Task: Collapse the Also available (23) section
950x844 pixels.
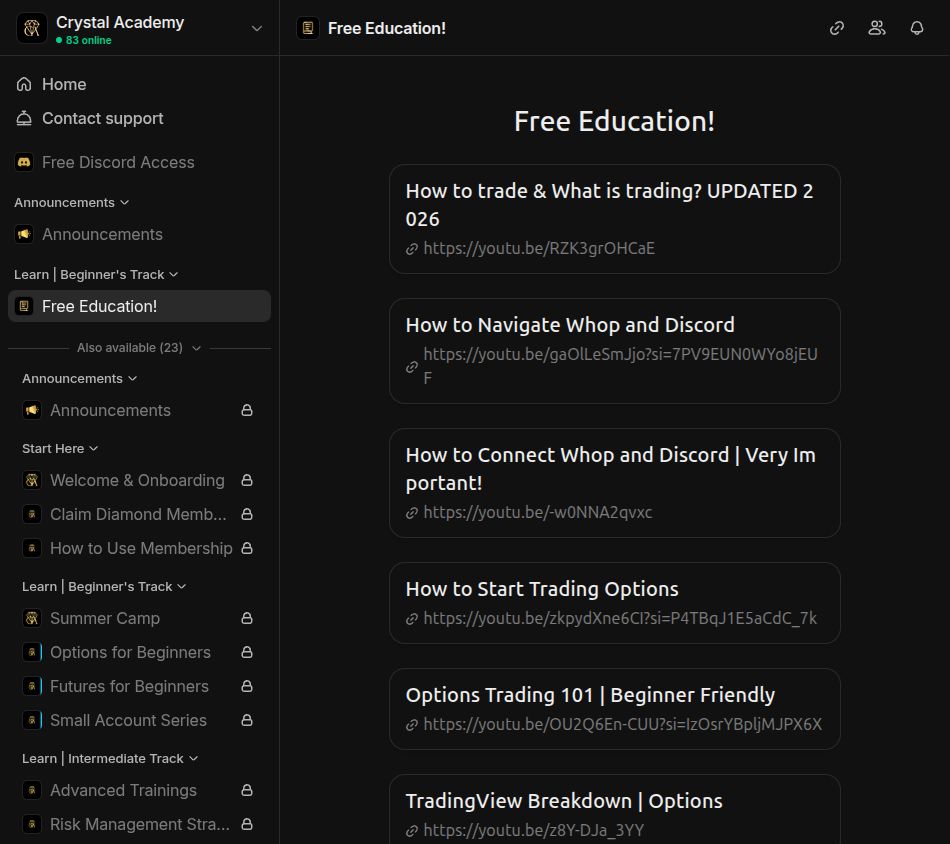Action: click(x=139, y=348)
